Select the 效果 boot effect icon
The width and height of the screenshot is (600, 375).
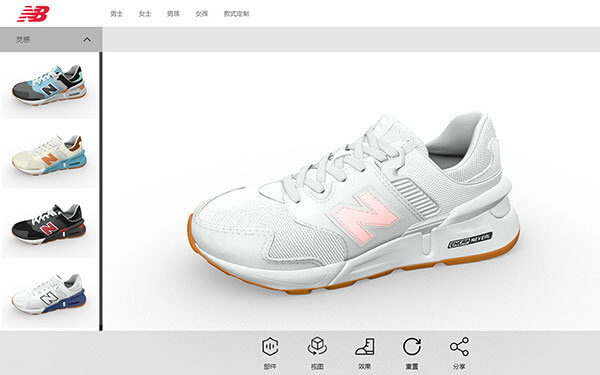click(365, 346)
